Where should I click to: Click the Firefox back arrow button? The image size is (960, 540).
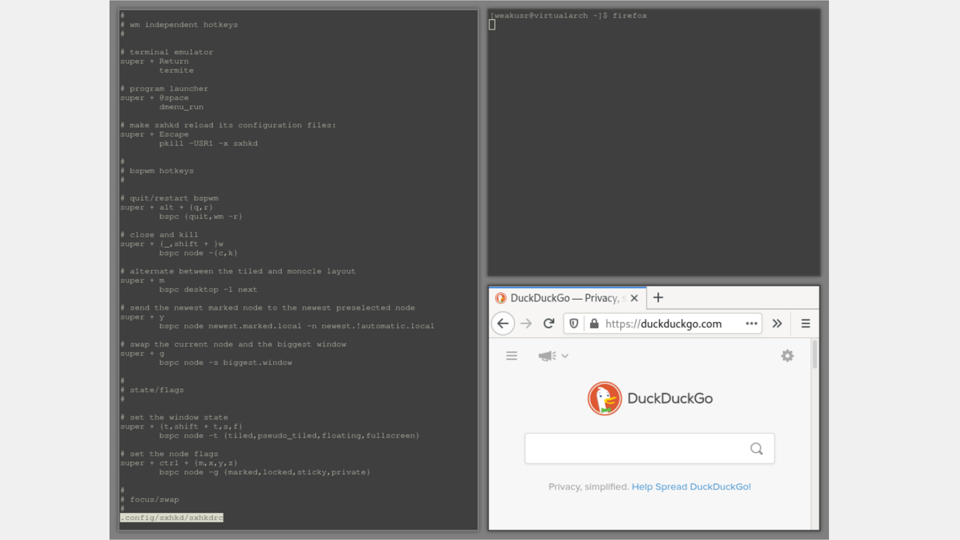pos(503,324)
